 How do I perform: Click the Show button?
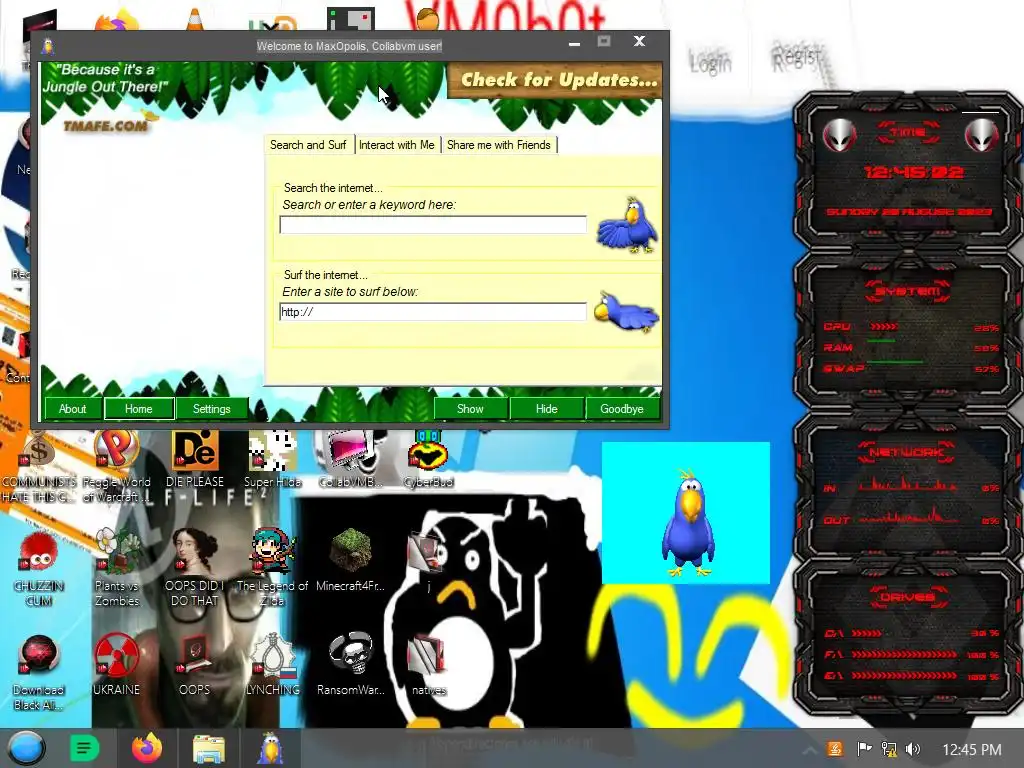click(x=470, y=409)
